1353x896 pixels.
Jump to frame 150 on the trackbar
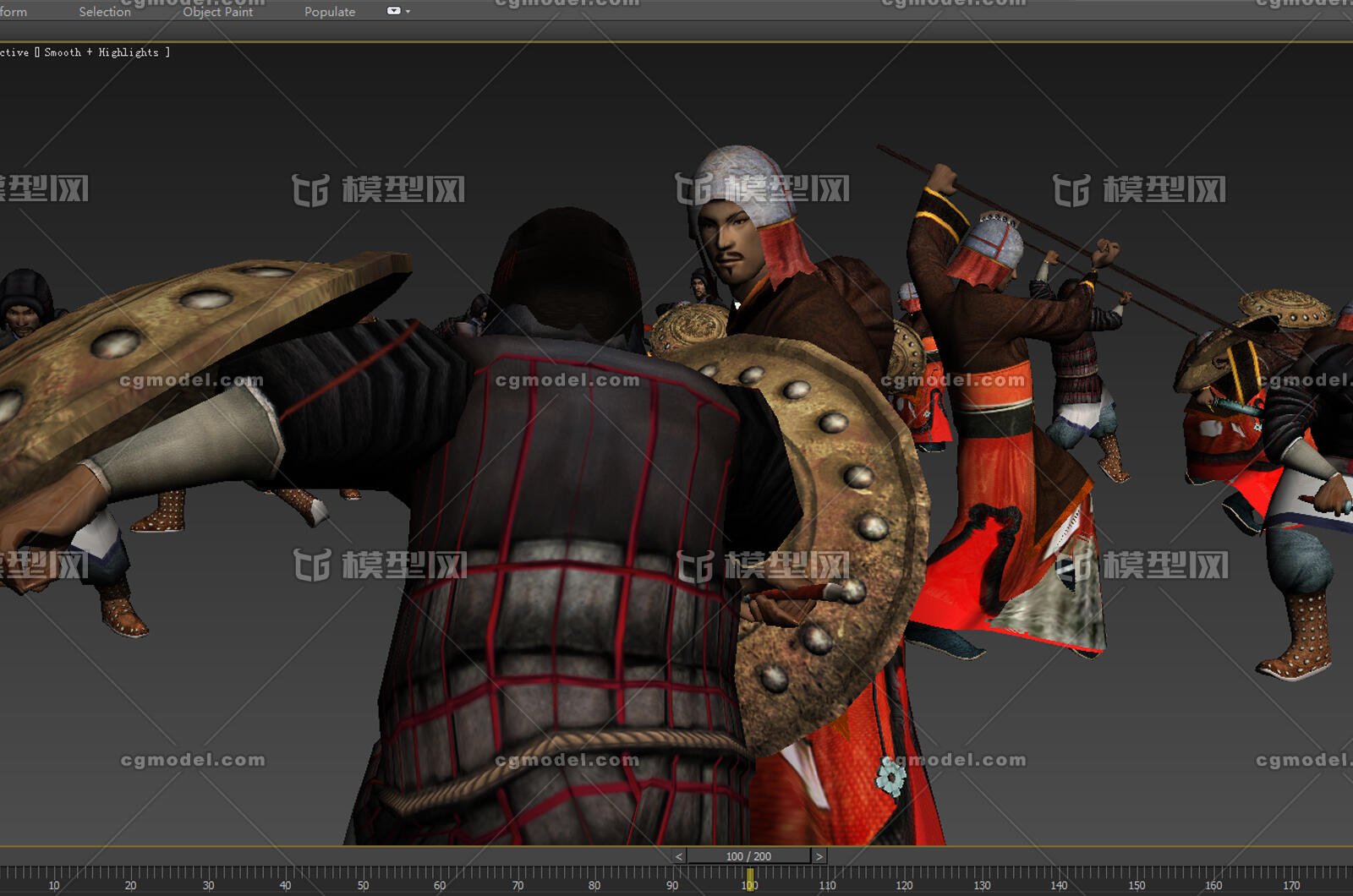coord(1137,885)
